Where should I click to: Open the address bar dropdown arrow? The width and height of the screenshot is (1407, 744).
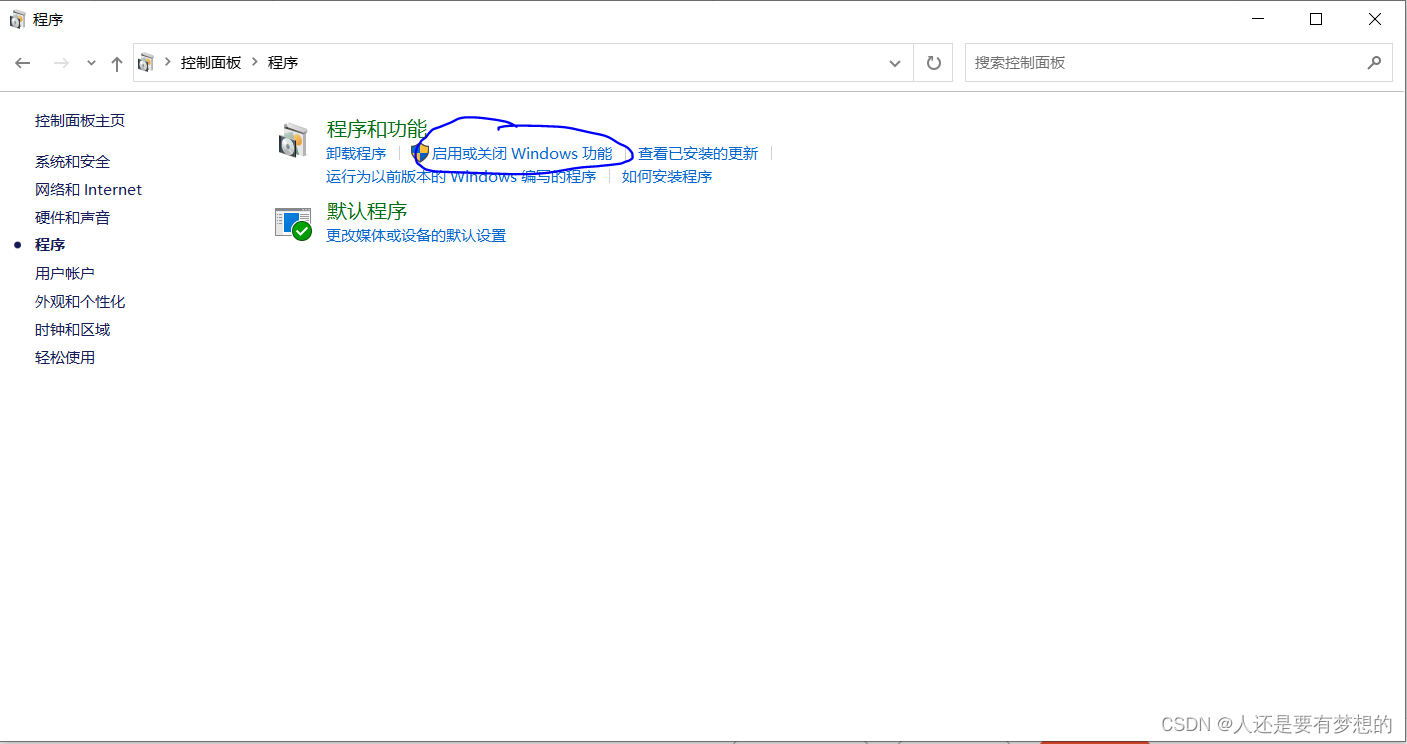click(895, 62)
